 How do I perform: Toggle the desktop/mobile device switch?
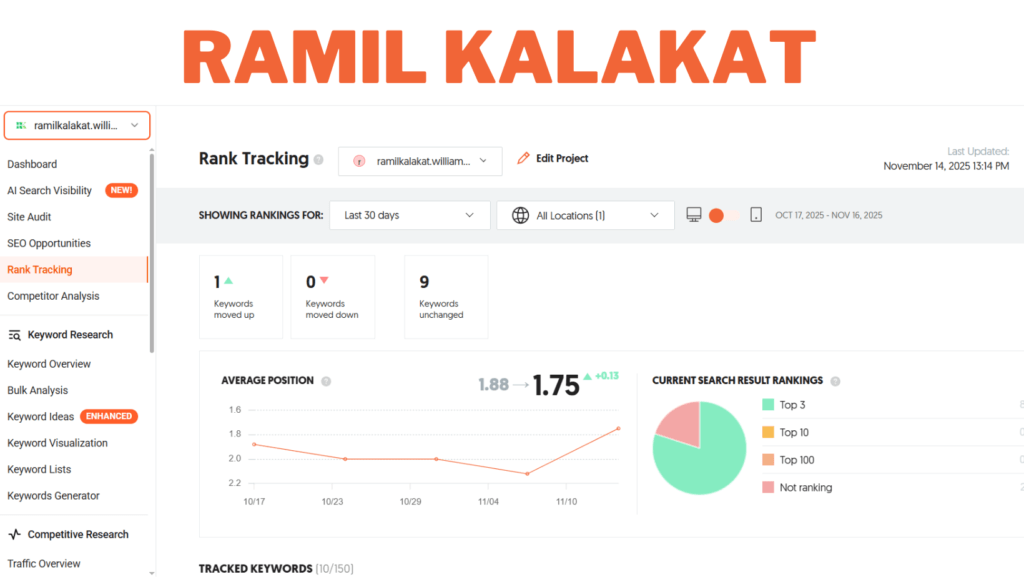click(x=723, y=215)
